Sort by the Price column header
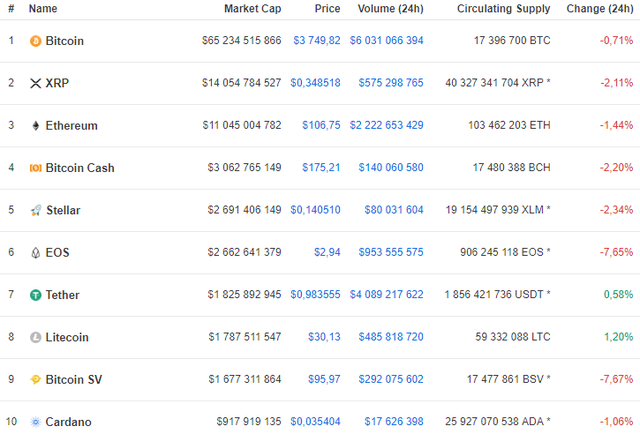The image size is (640, 434). pyautogui.click(x=327, y=9)
